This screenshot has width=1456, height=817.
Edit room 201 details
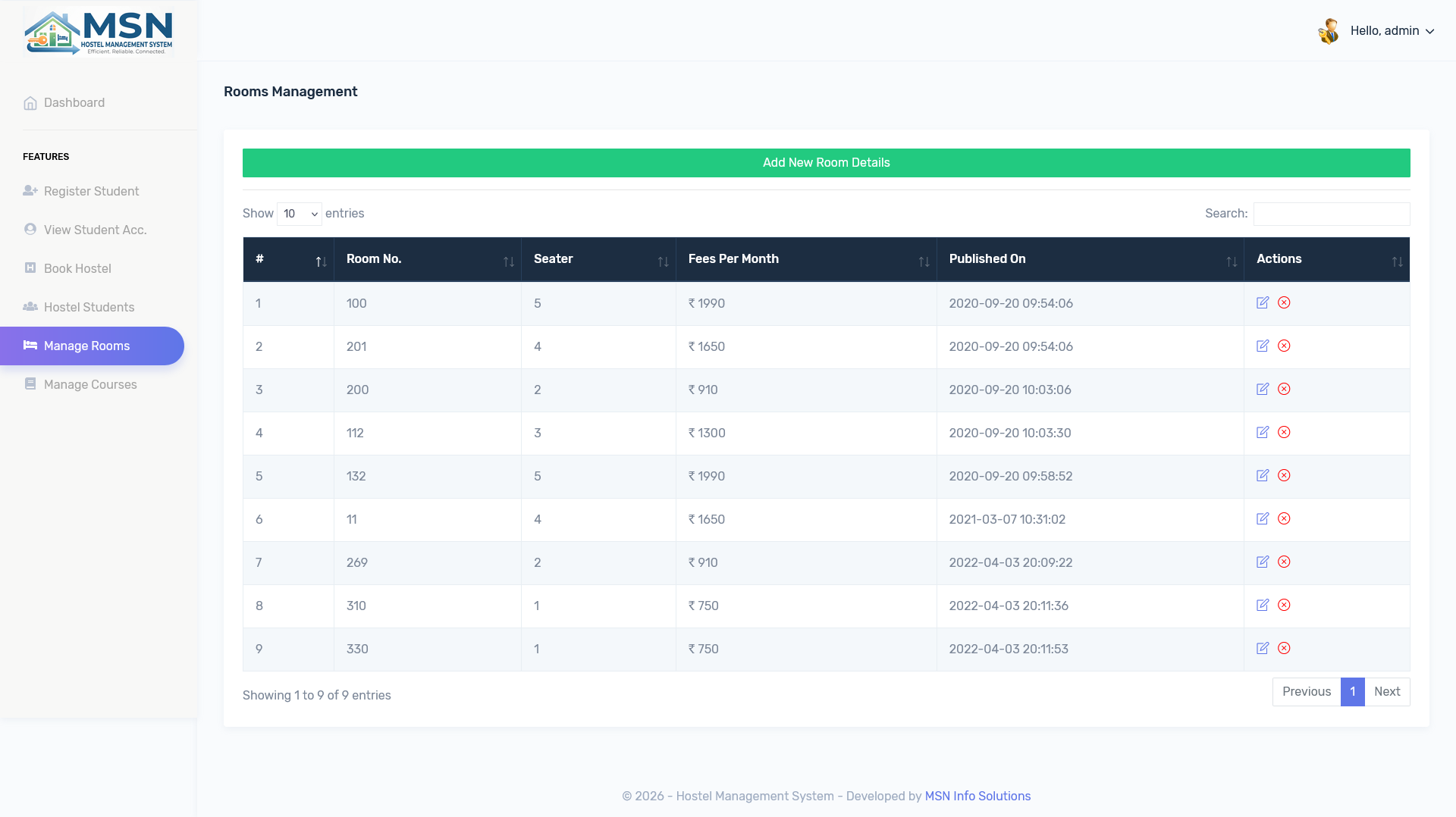[x=1263, y=346]
